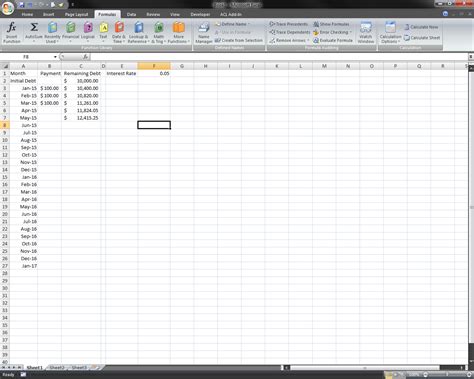Click the Name Box showing F8
The width and height of the screenshot is (474, 379).
27,57
